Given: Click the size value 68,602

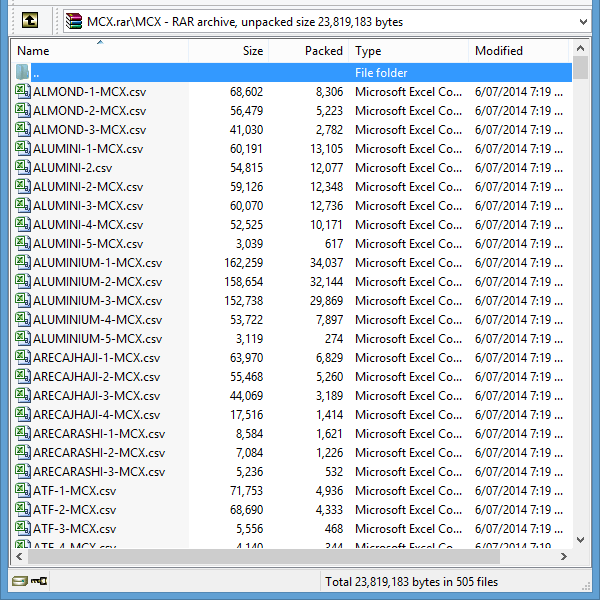Looking at the screenshot, I should 246,92.
